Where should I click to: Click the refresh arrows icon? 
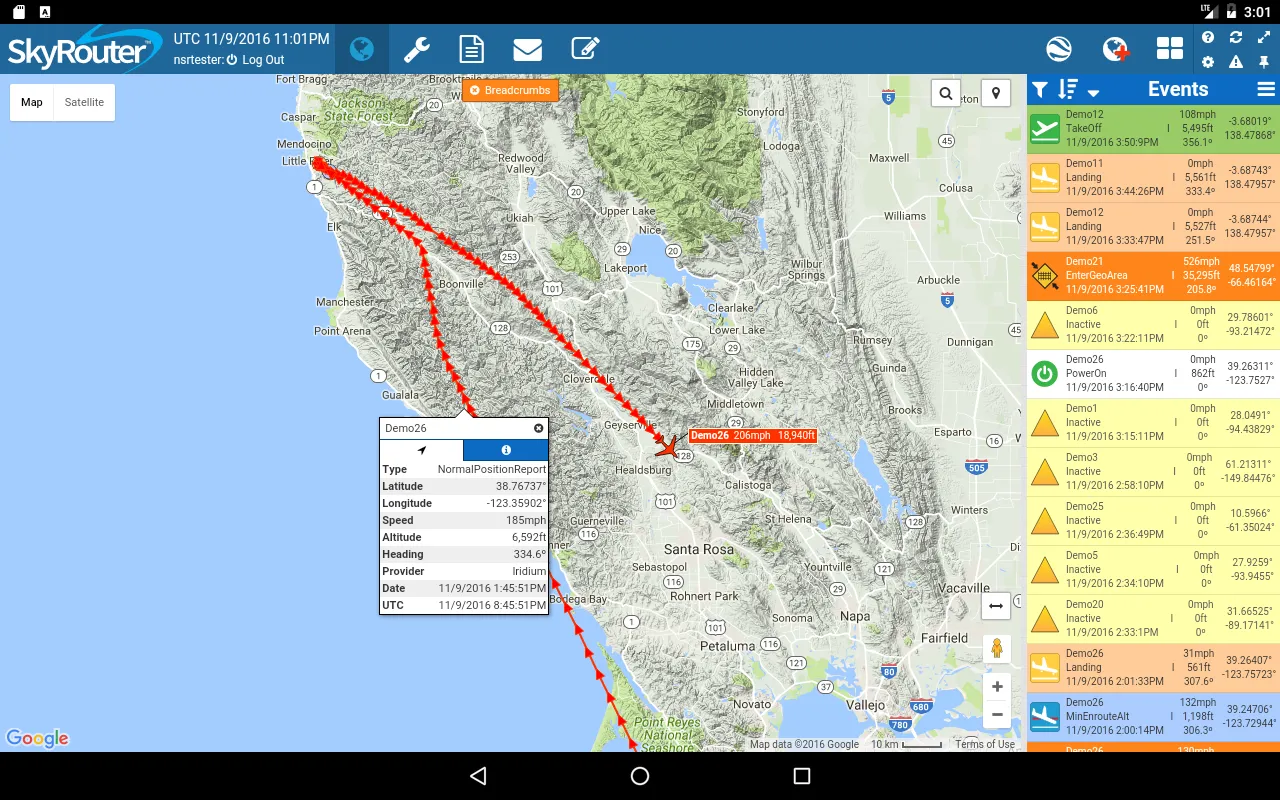pos(1236,37)
